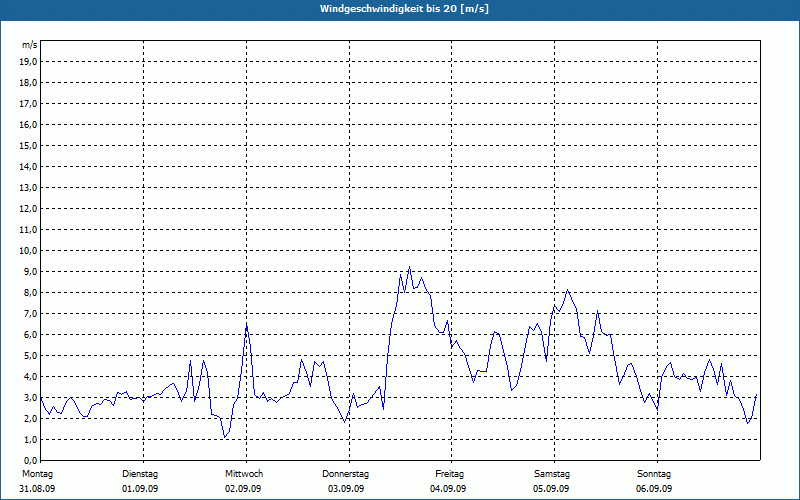Screen dimensions: 800x500
Task: Select the 7,0 y-axis label
Action: [29, 314]
